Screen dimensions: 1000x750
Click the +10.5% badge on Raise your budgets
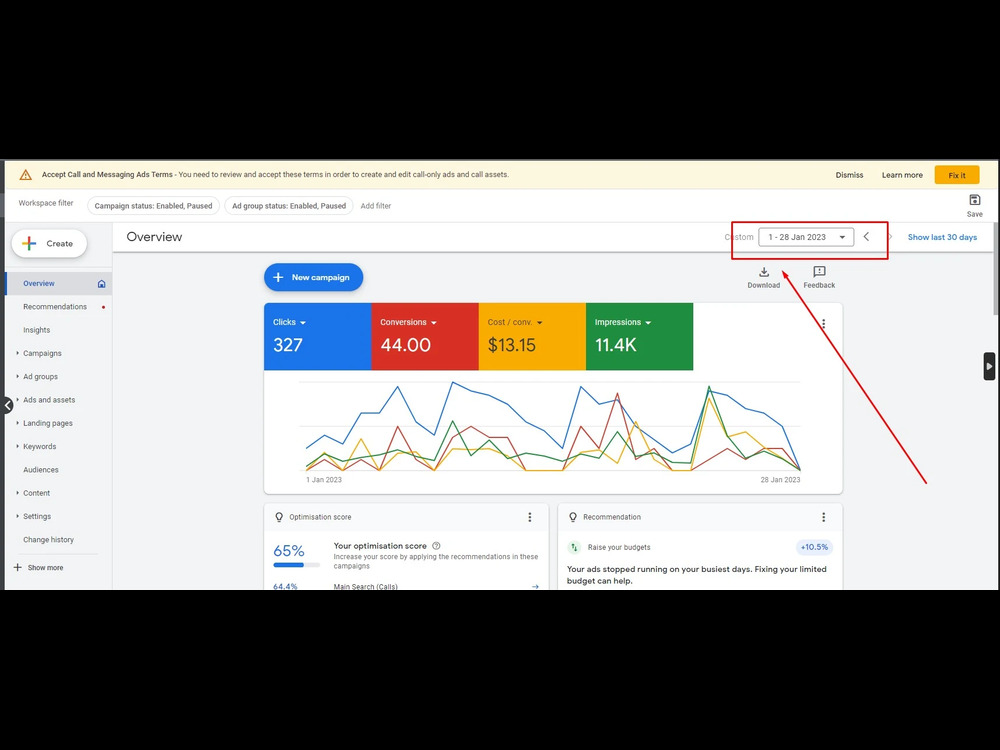pos(814,547)
